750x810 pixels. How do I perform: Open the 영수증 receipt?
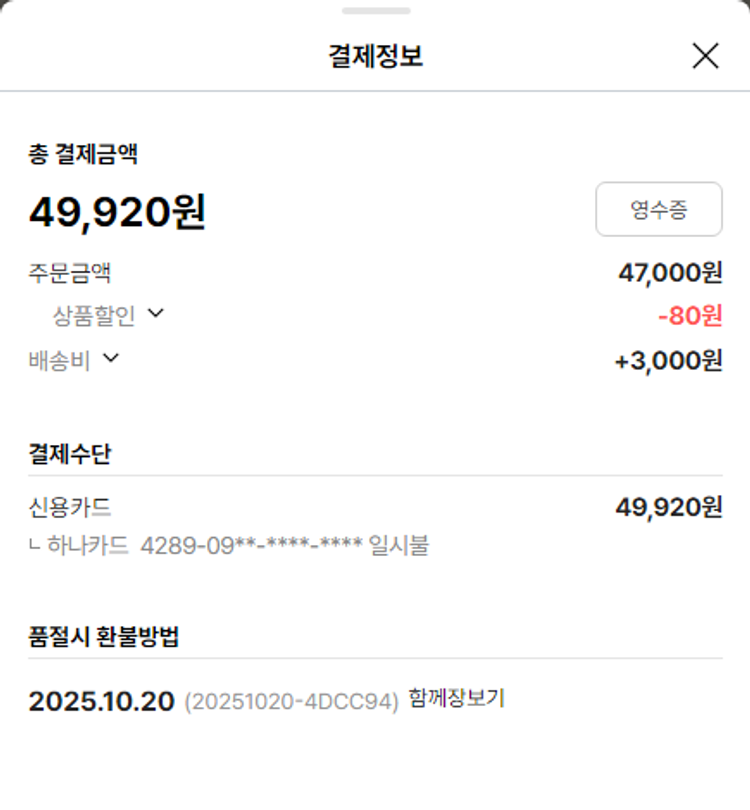click(x=658, y=209)
